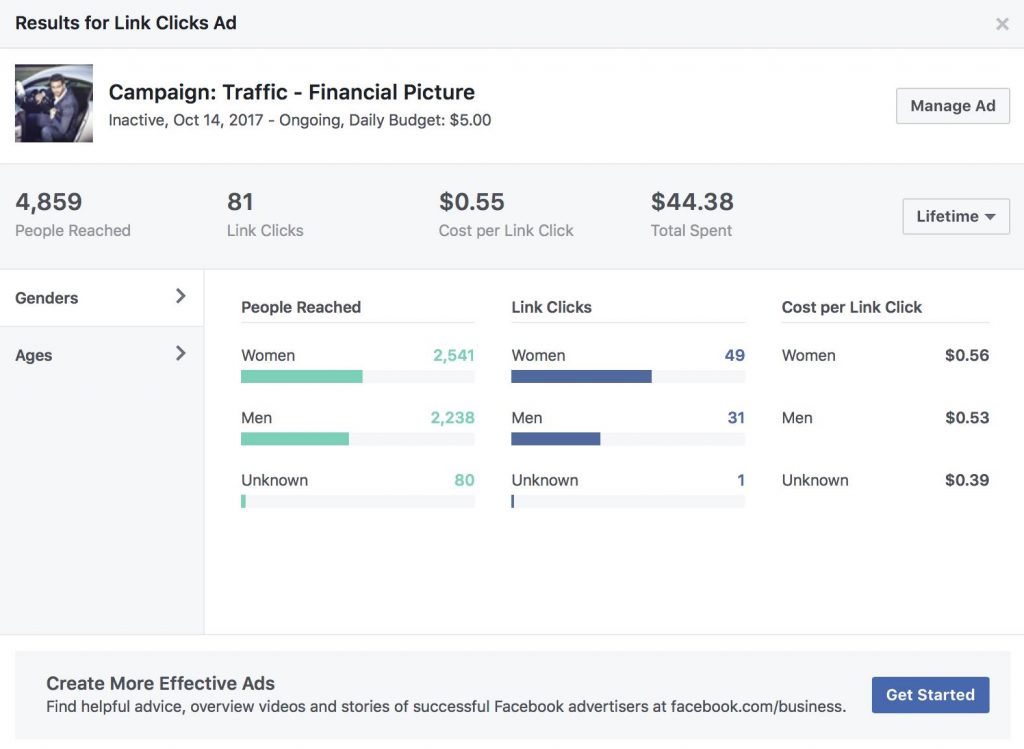
Task: Select the Genders breakdown tab
Action: 102,298
